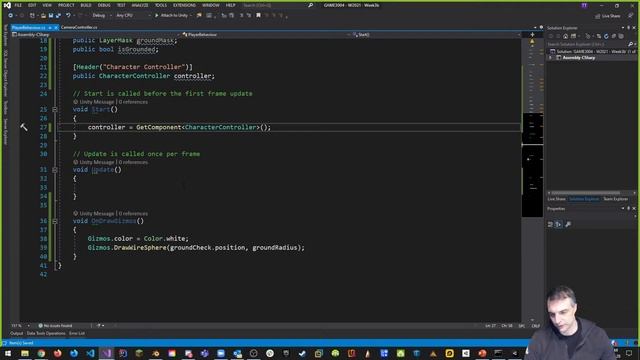Open Visual Studio Code from the taskbar
The height and width of the screenshot is (360, 640).
pyautogui.click(x=90, y=353)
